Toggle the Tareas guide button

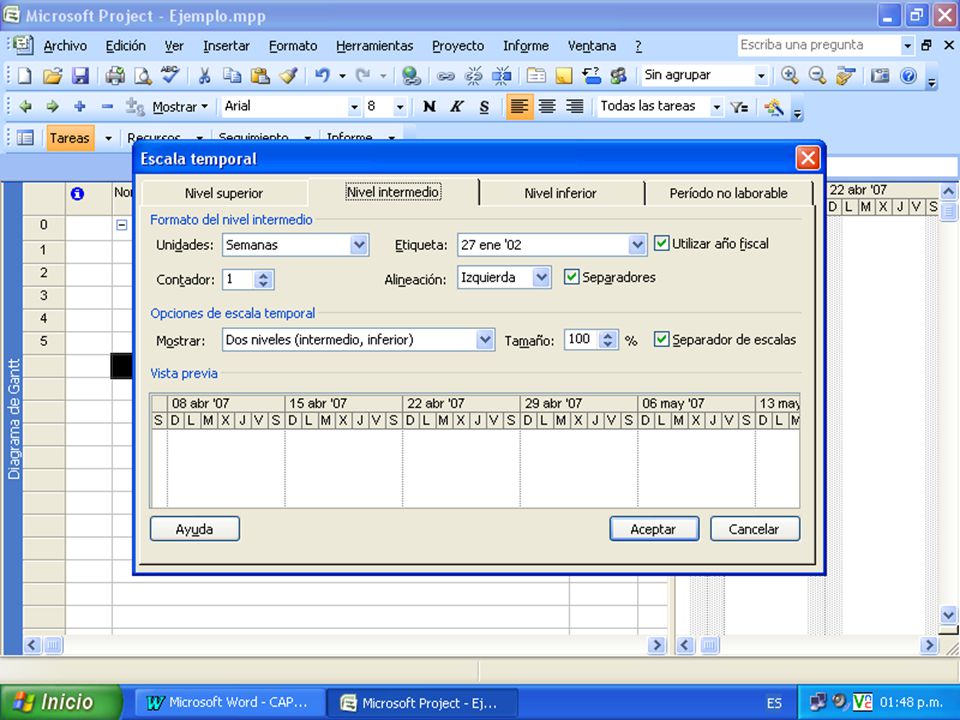pos(70,138)
